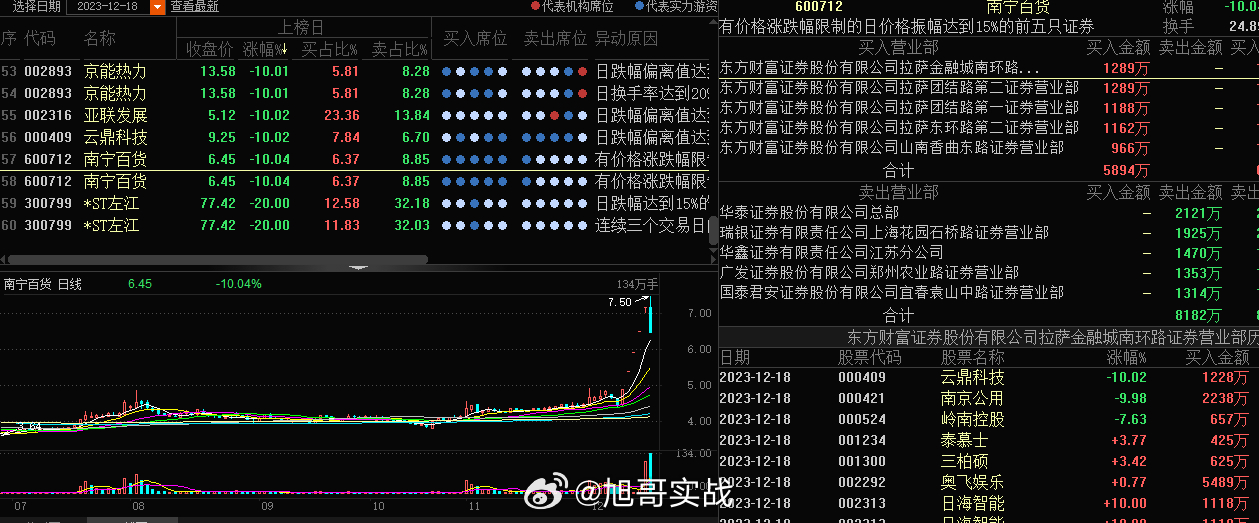Click the 名称 column header
The image size is (1259, 523).
(99, 39)
